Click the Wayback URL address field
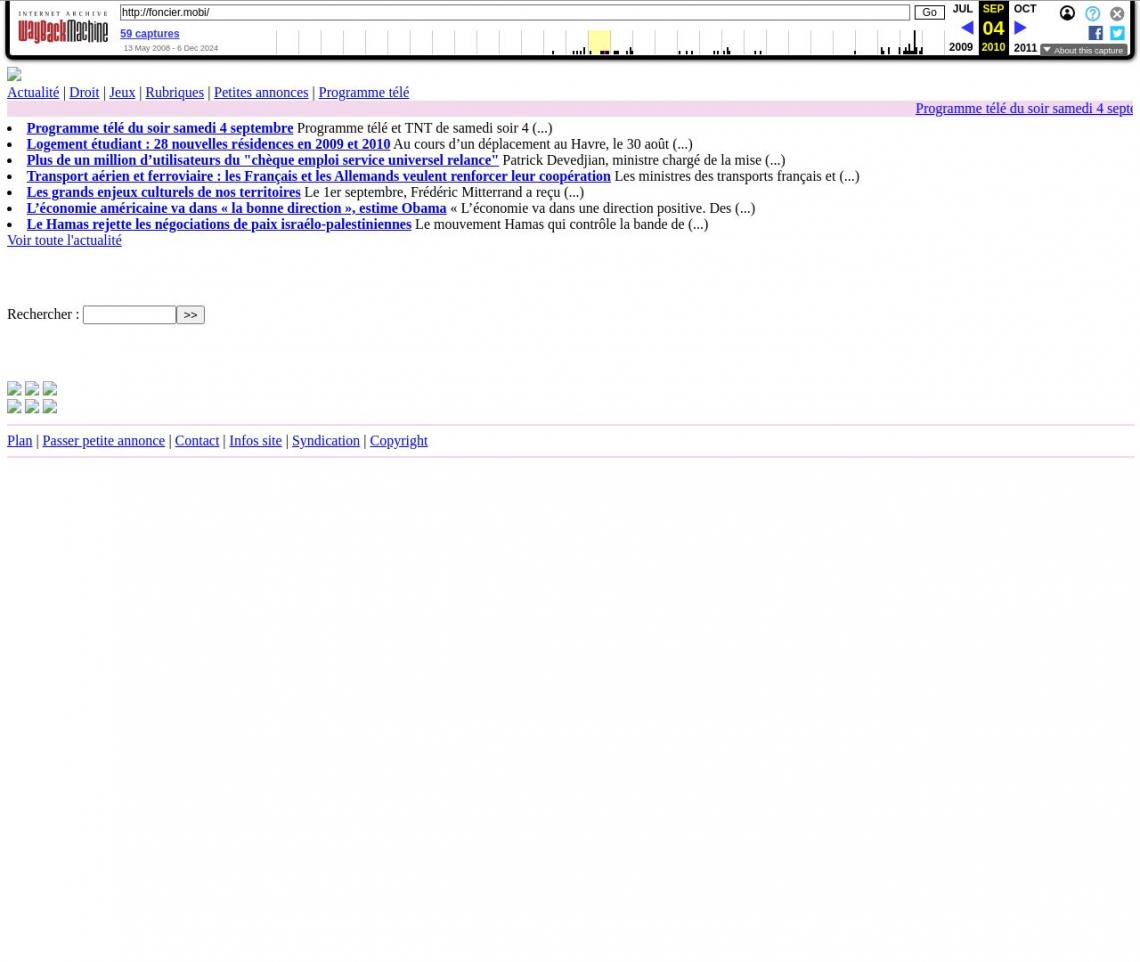 coord(514,13)
